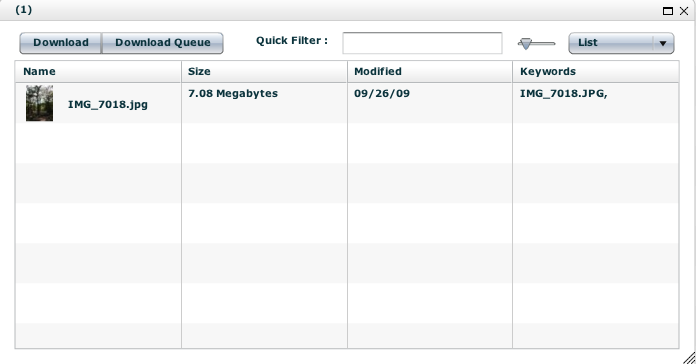Click the resize grip in corner
Image resolution: width=696 pixels, height=364 pixels.
click(x=689, y=358)
